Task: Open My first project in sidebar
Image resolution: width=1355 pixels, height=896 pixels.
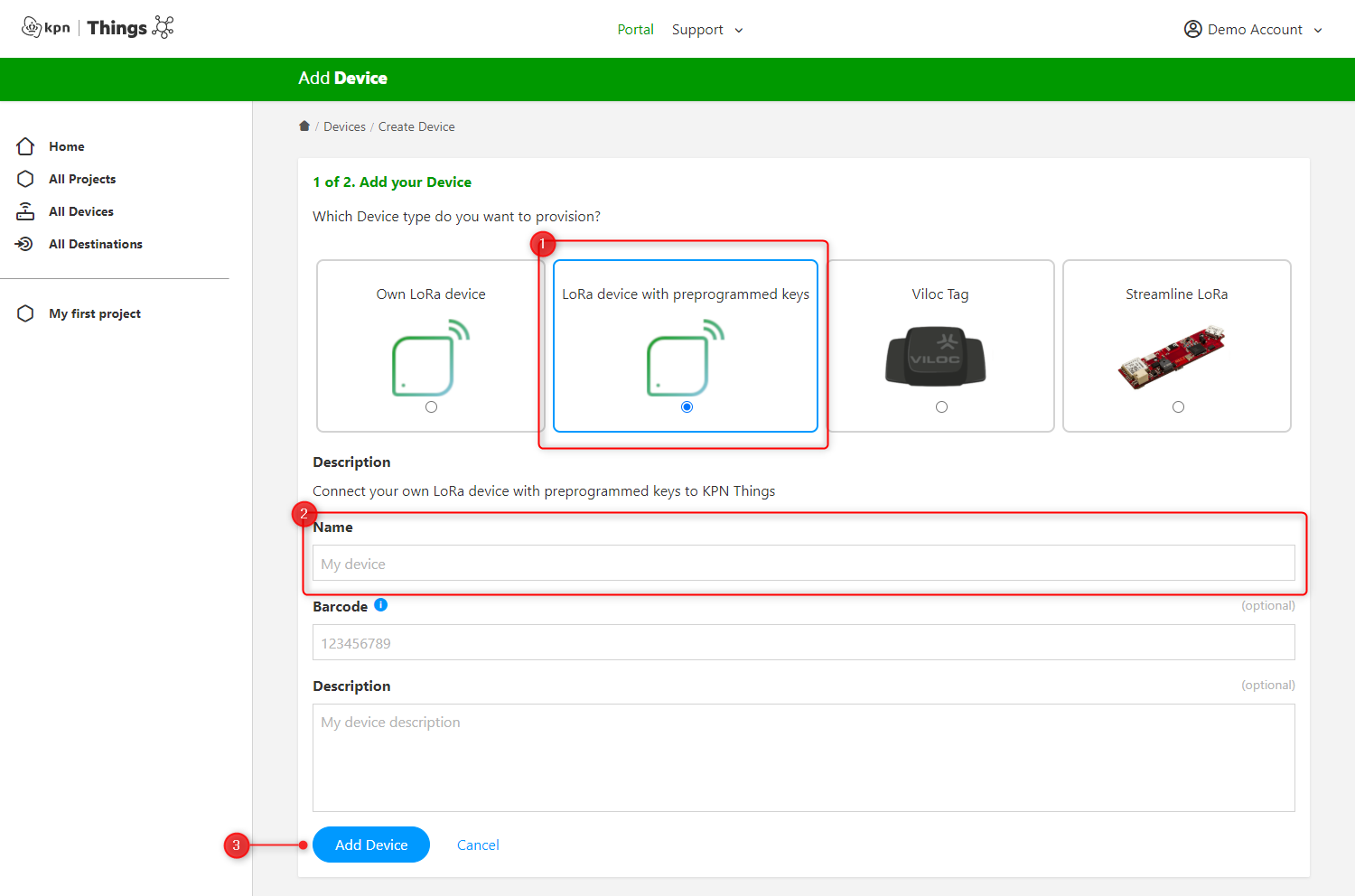Action: [95, 313]
